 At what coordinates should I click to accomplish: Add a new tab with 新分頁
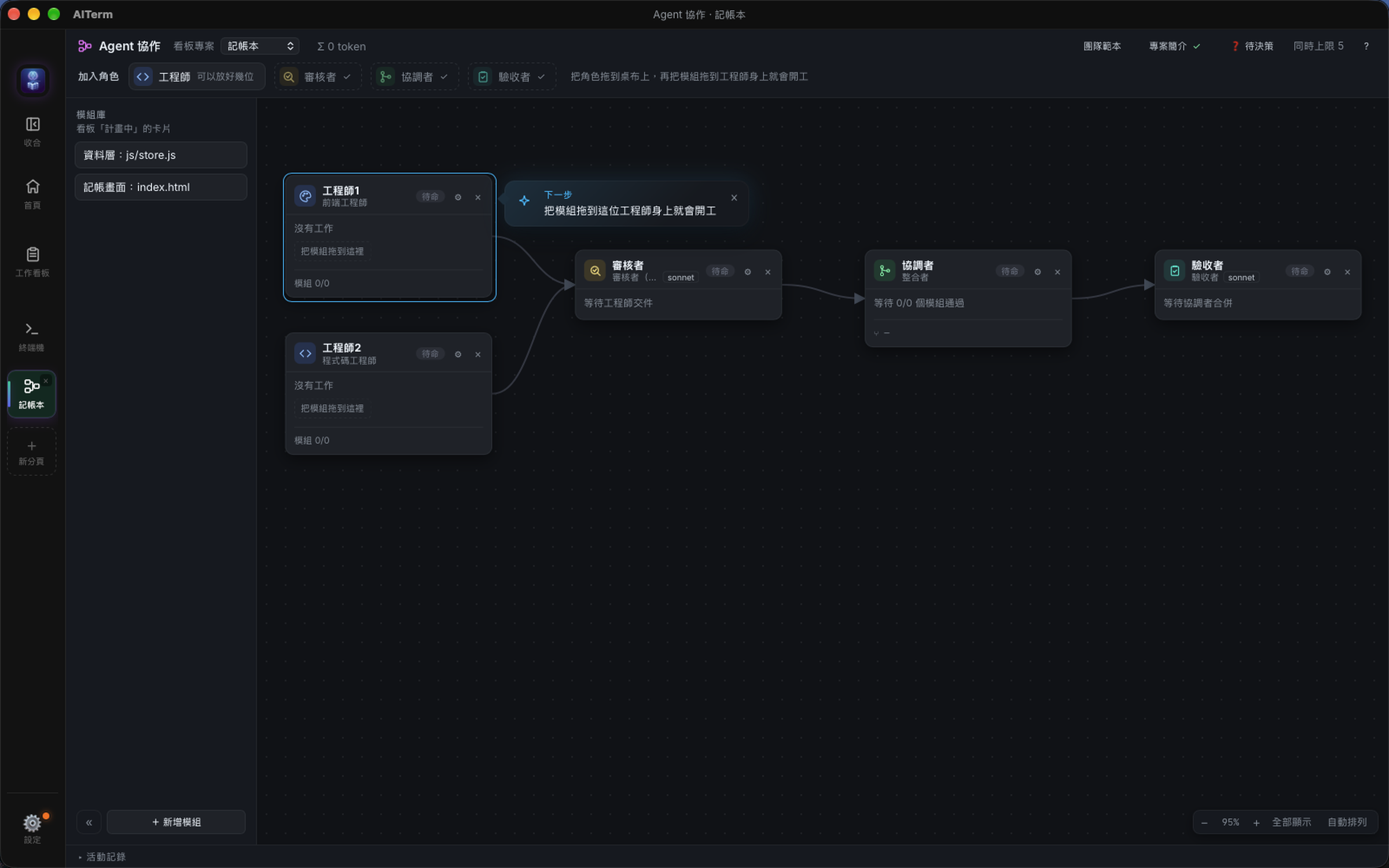pyautogui.click(x=32, y=452)
